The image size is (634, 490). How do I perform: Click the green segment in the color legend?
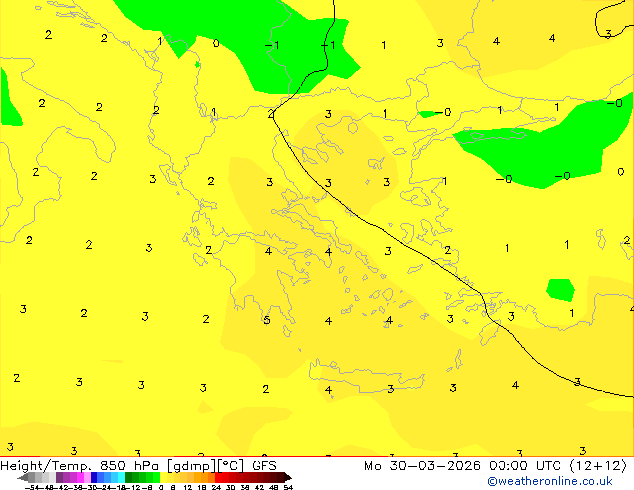[140, 477]
